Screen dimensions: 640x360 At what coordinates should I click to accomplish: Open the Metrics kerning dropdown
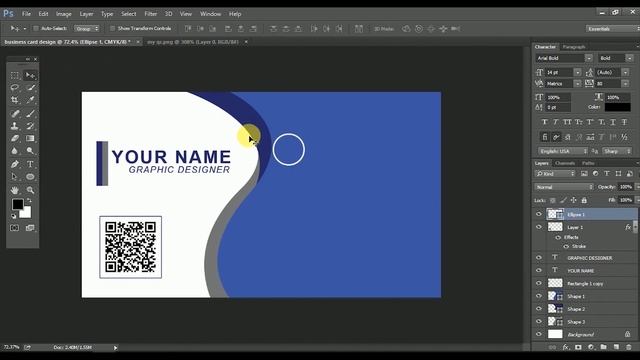coord(577,83)
